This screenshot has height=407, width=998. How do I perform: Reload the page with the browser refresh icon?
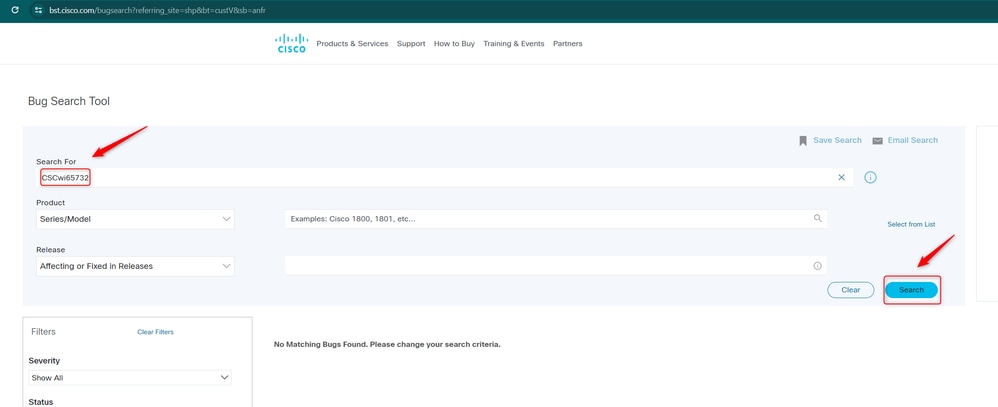click(15, 10)
